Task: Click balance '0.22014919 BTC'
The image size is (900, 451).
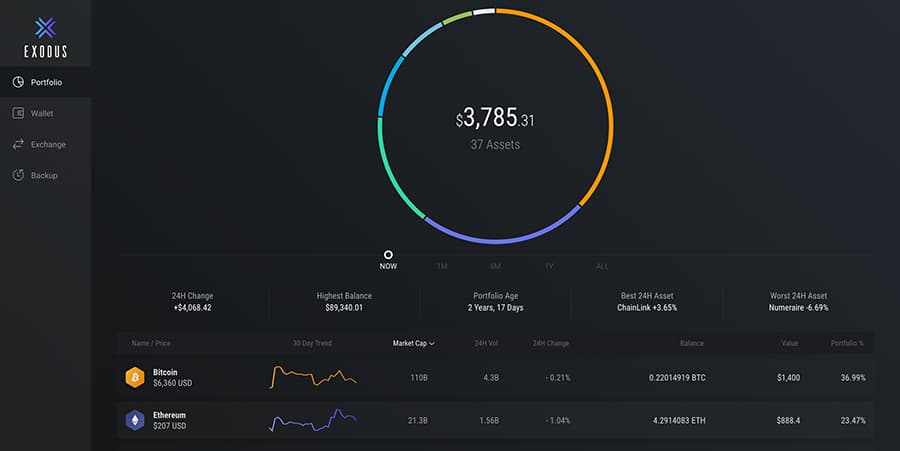Action: (677, 378)
